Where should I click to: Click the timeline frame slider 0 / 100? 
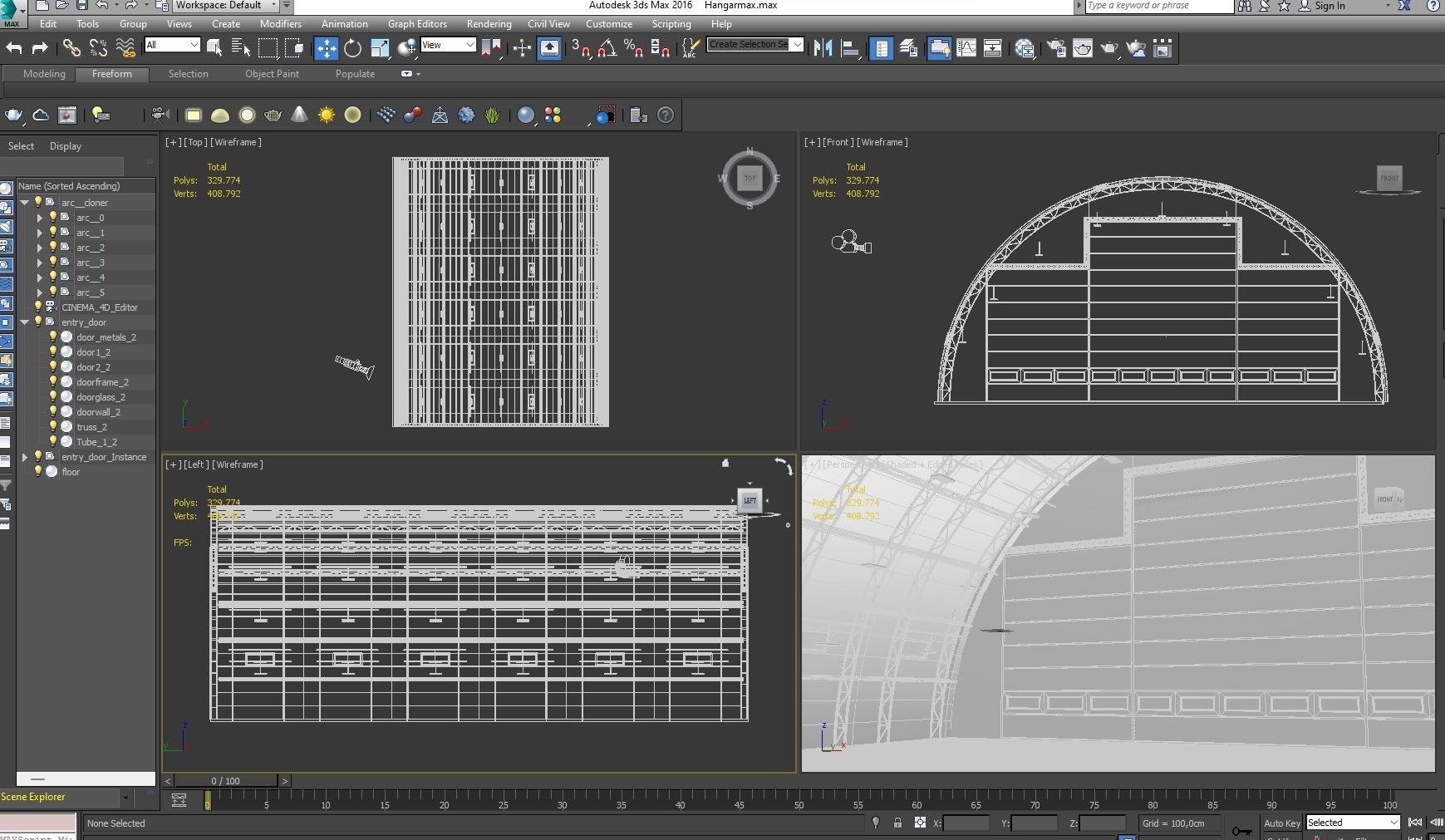coord(225,781)
